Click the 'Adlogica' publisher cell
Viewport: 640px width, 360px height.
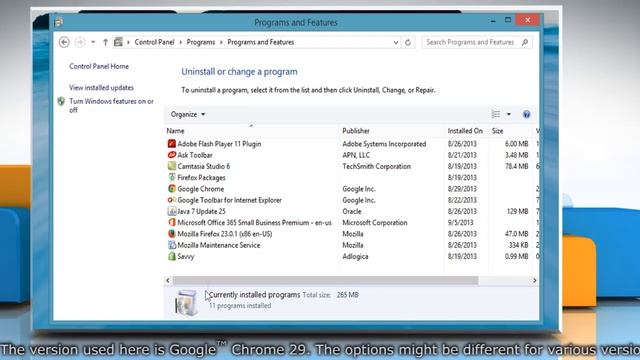point(355,256)
